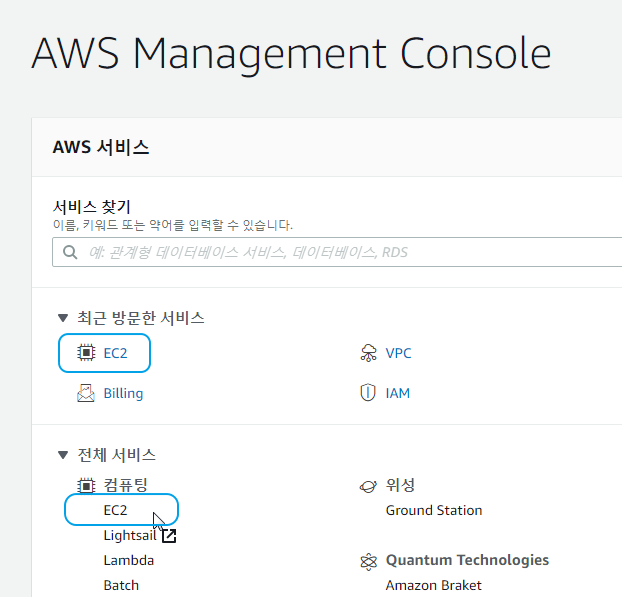
Task: Click the EC2 chip icon in recent services
Action: 86,353
